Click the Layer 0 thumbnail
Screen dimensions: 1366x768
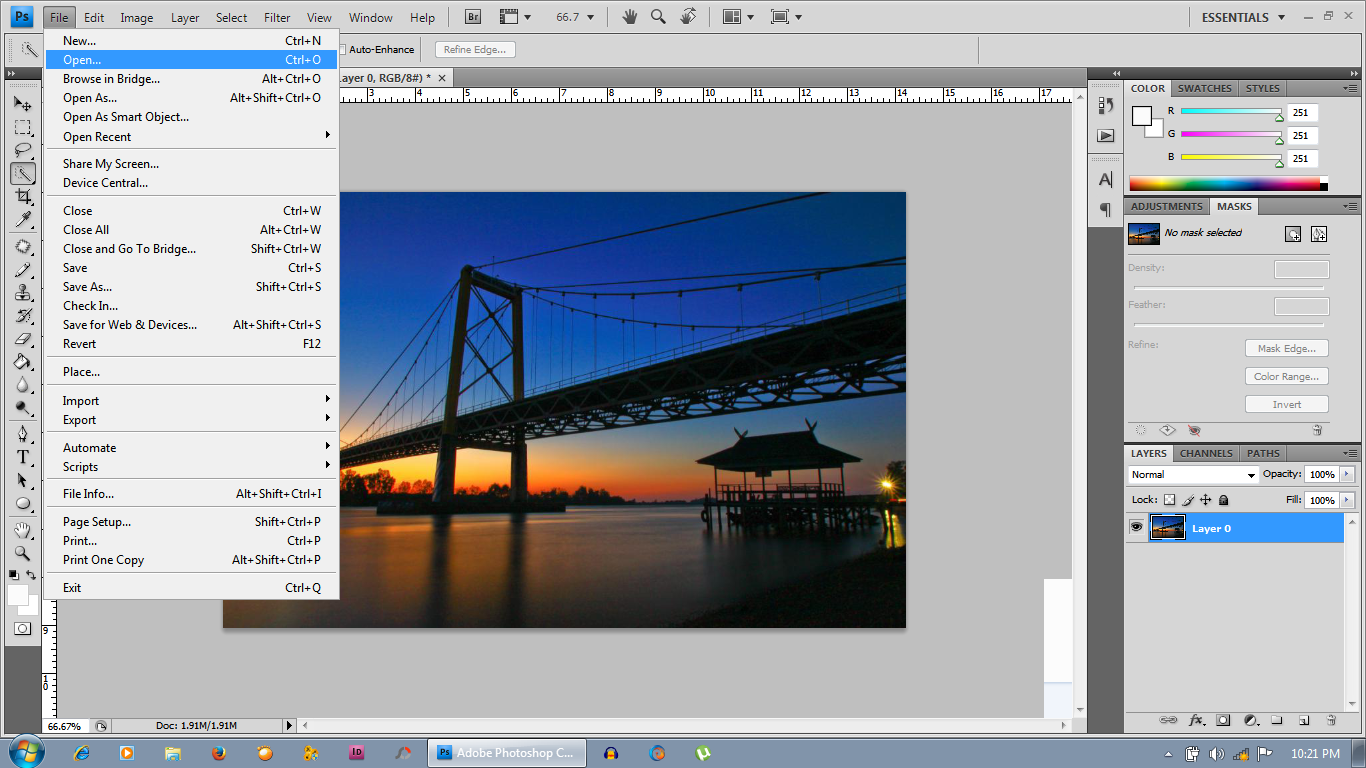point(1167,528)
